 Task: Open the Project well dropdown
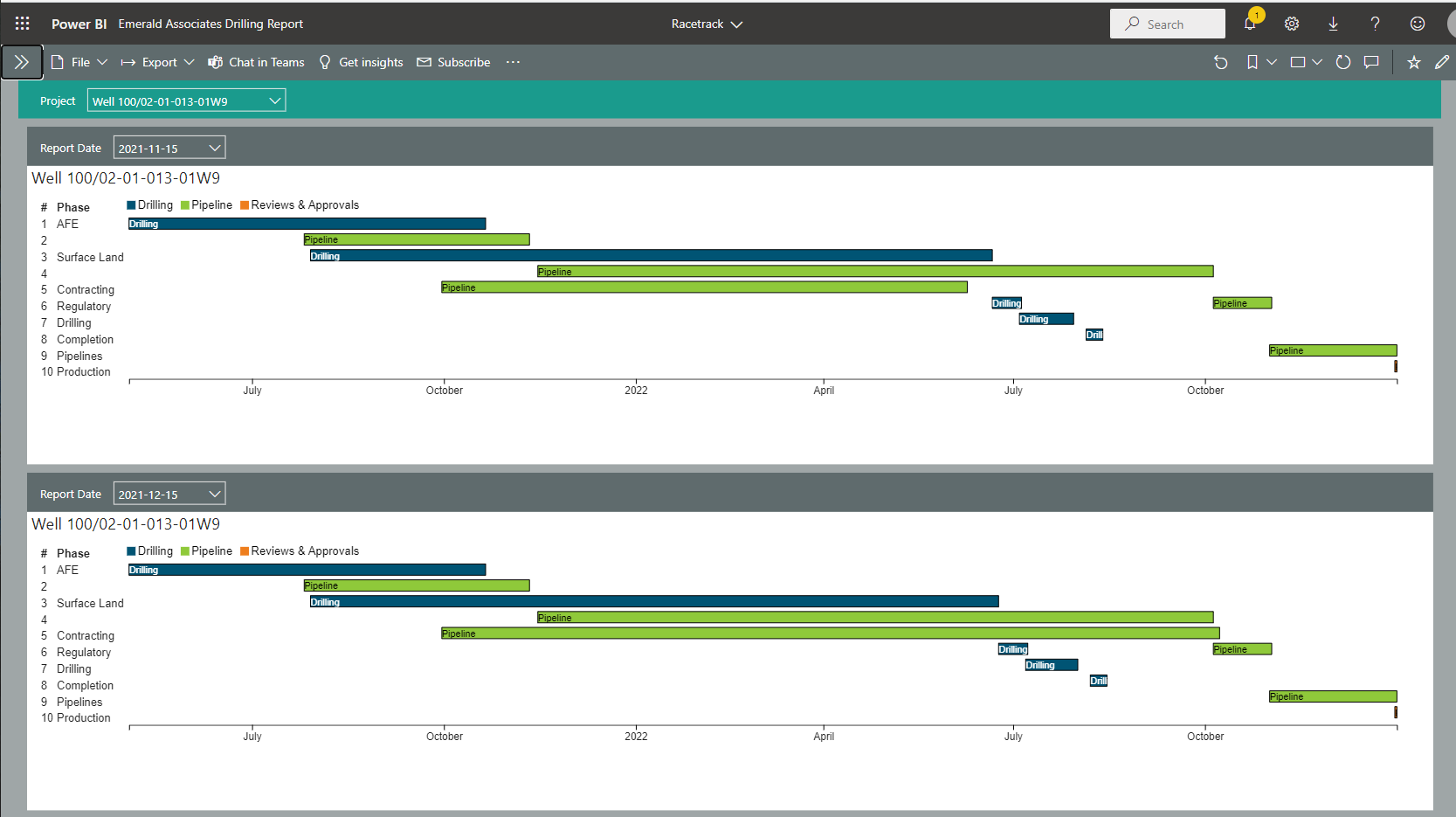(x=186, y=101)
